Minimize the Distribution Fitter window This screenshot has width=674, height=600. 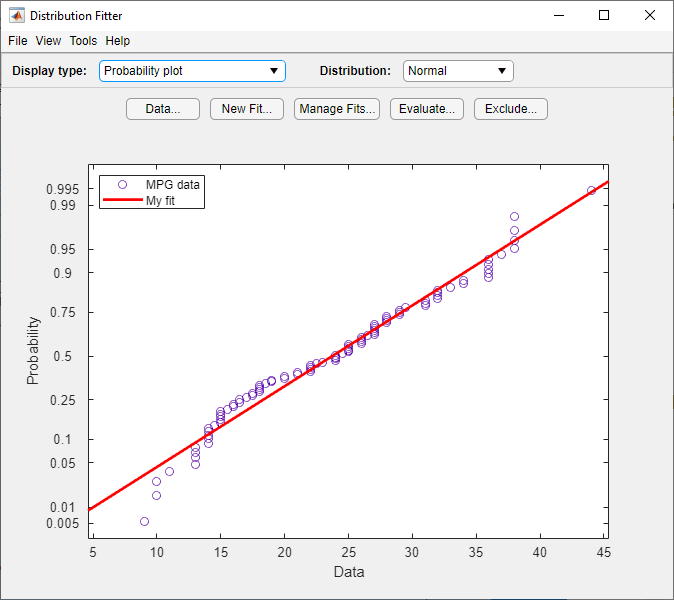(x=559, y=15)
